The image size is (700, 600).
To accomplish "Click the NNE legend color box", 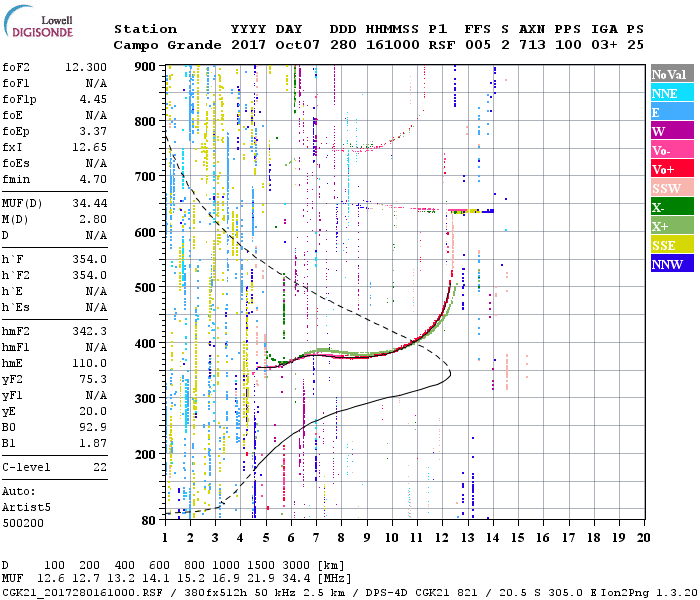I will point(670,93).
